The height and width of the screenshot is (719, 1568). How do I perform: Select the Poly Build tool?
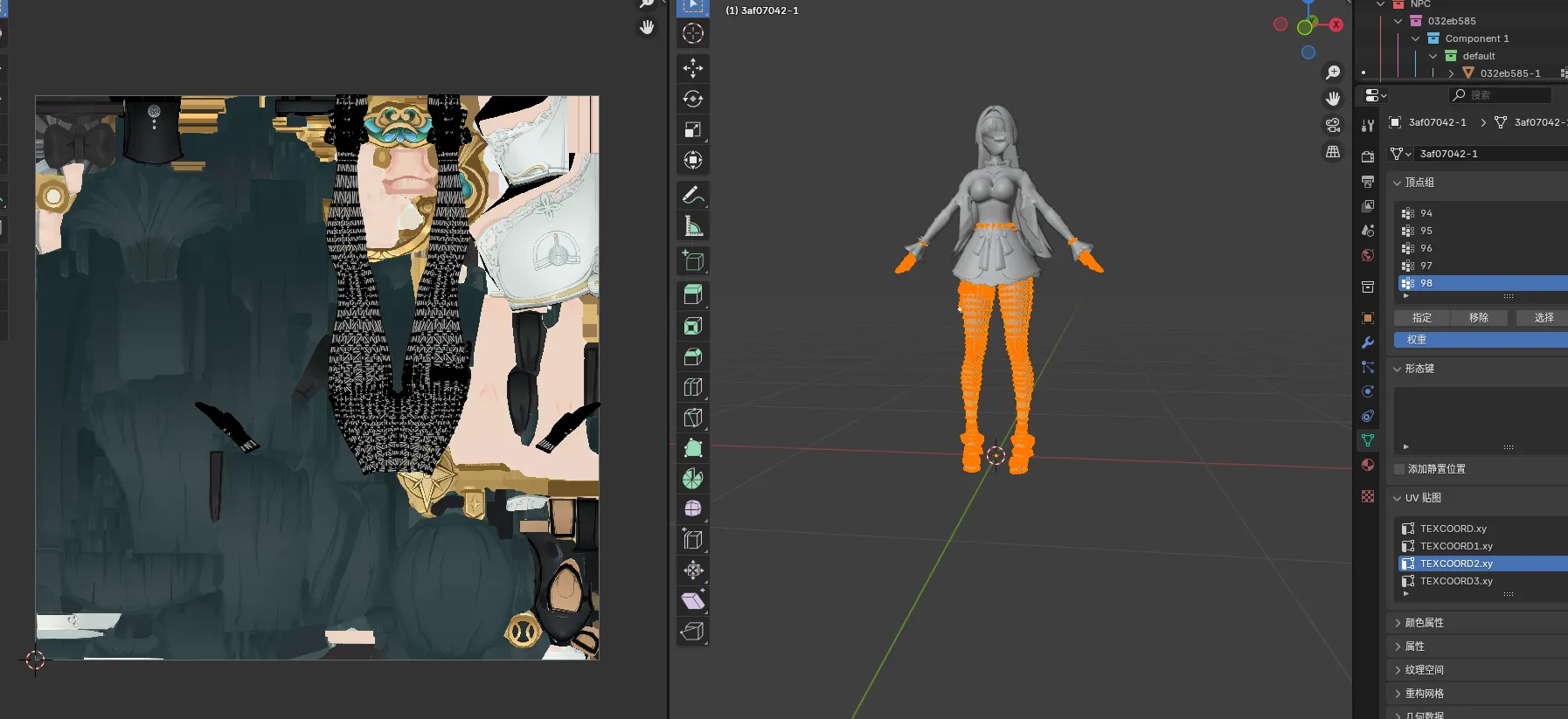point(693,448)
